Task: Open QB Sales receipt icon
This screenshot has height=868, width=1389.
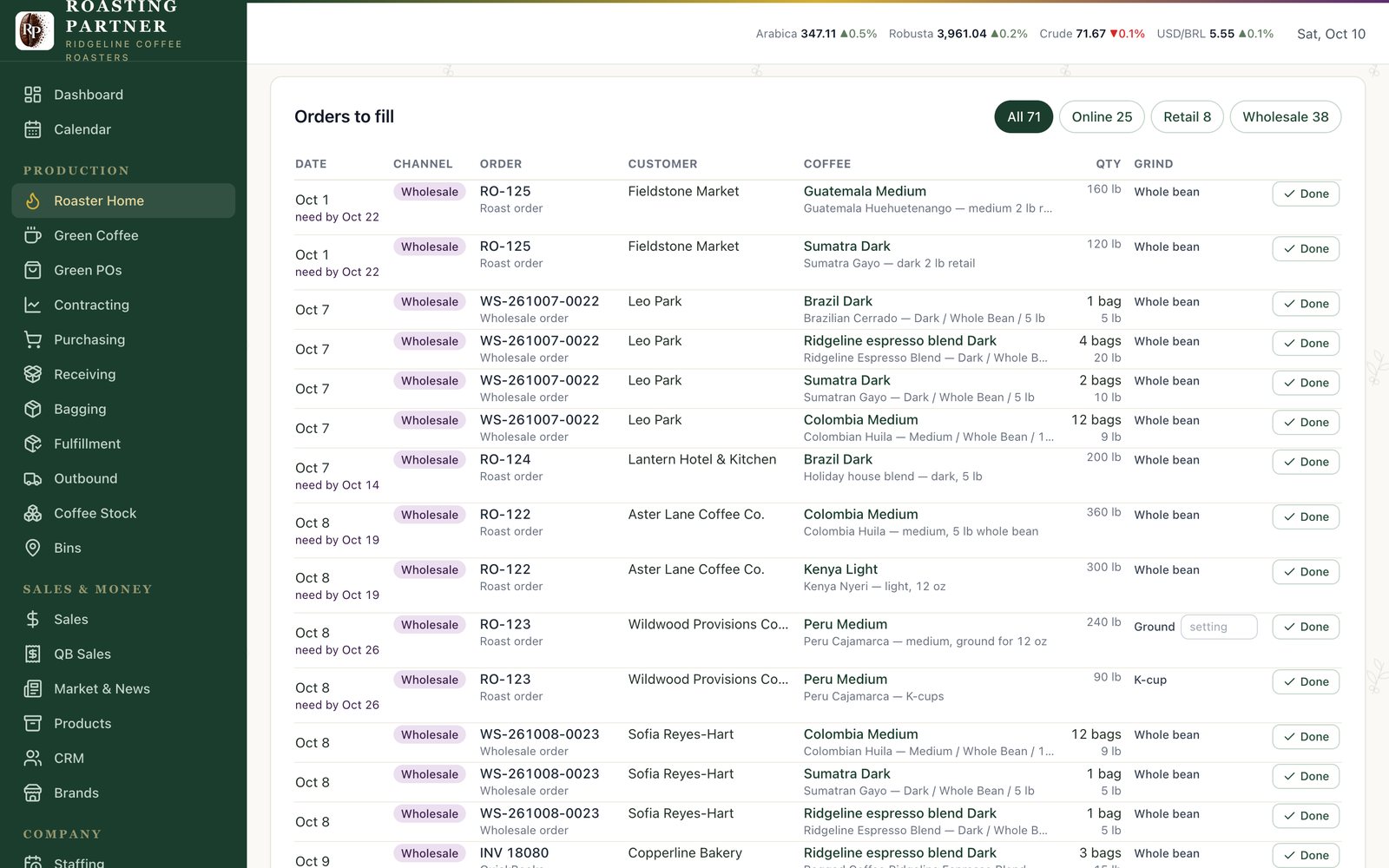Action: click(33, 654)
